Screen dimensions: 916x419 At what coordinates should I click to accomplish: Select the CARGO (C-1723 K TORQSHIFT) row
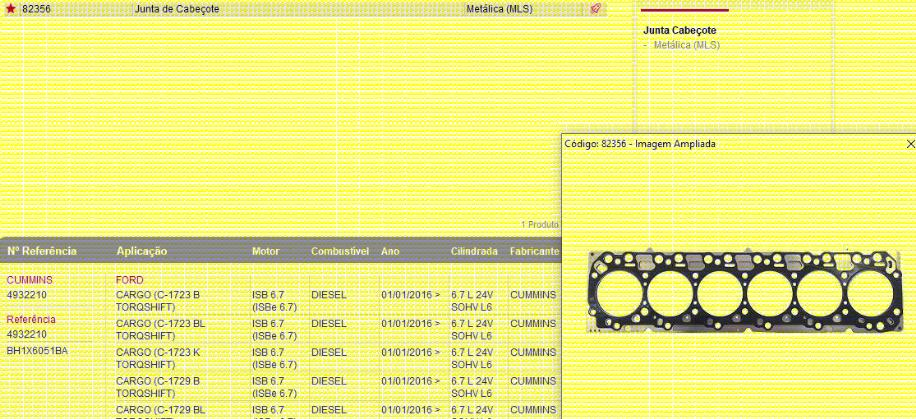pyautogui.click(x=158, y=358)
